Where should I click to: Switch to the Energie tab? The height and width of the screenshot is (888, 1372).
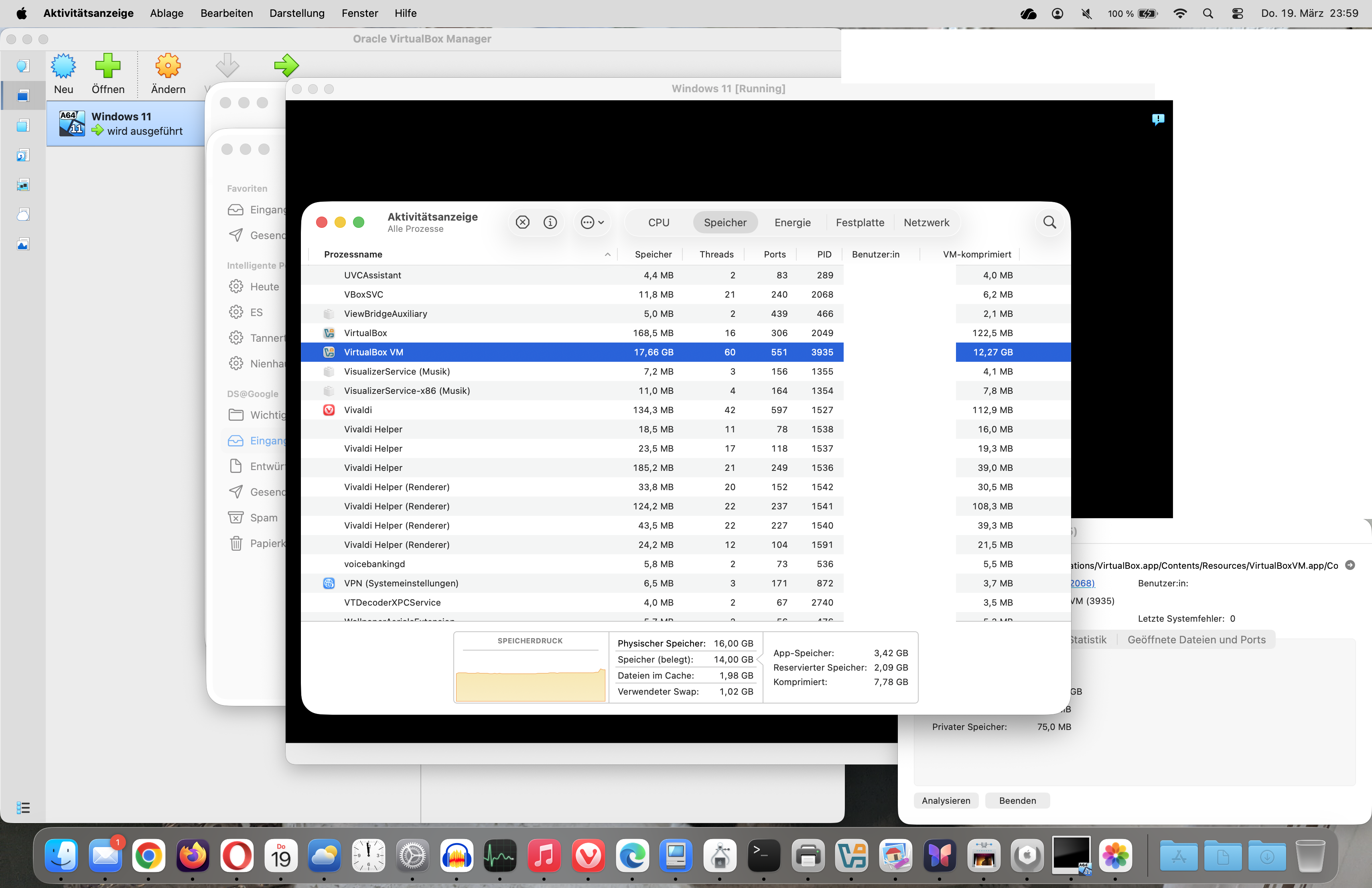(792, 223)
